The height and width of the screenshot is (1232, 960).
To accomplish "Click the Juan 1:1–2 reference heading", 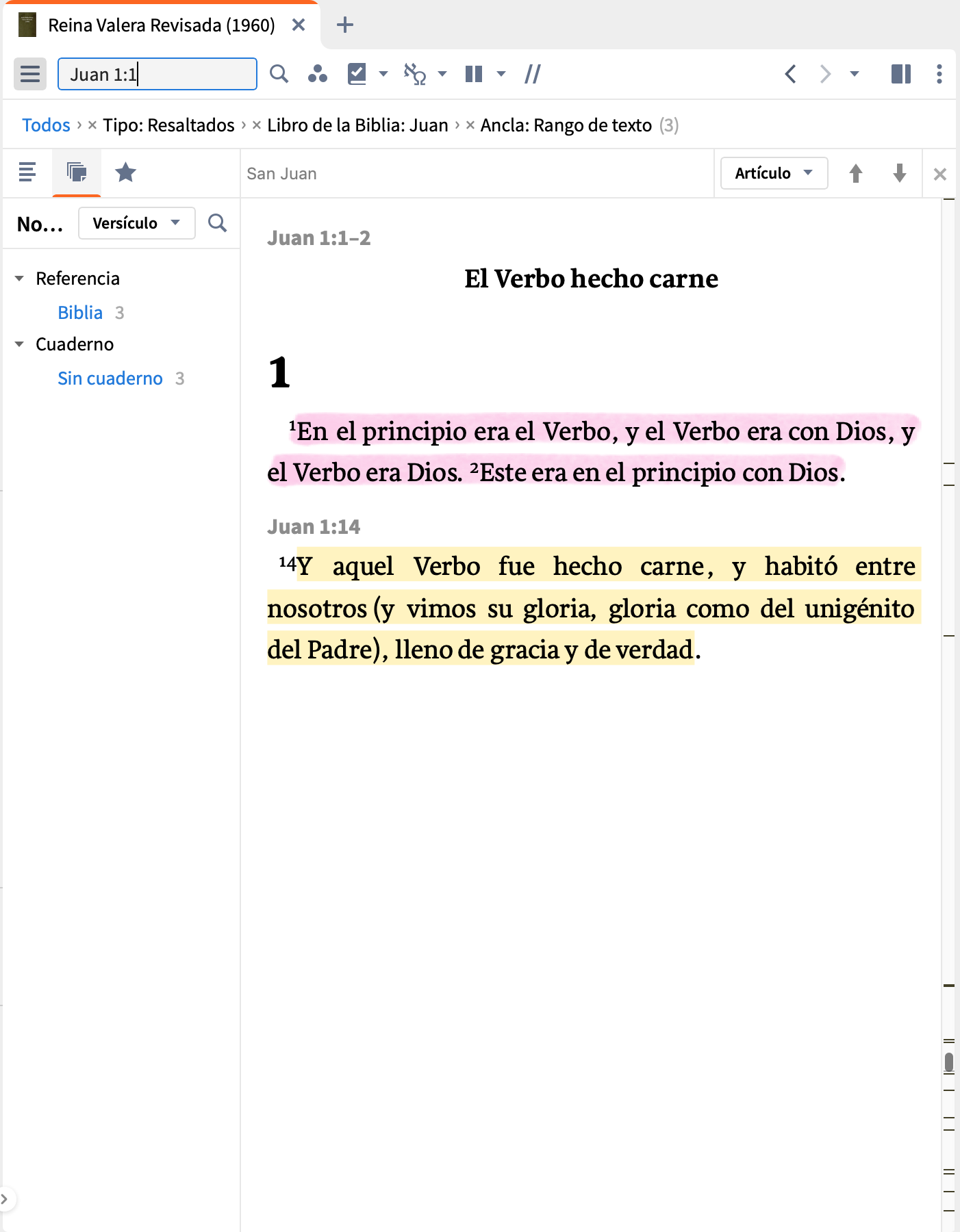I will point(319,238).
